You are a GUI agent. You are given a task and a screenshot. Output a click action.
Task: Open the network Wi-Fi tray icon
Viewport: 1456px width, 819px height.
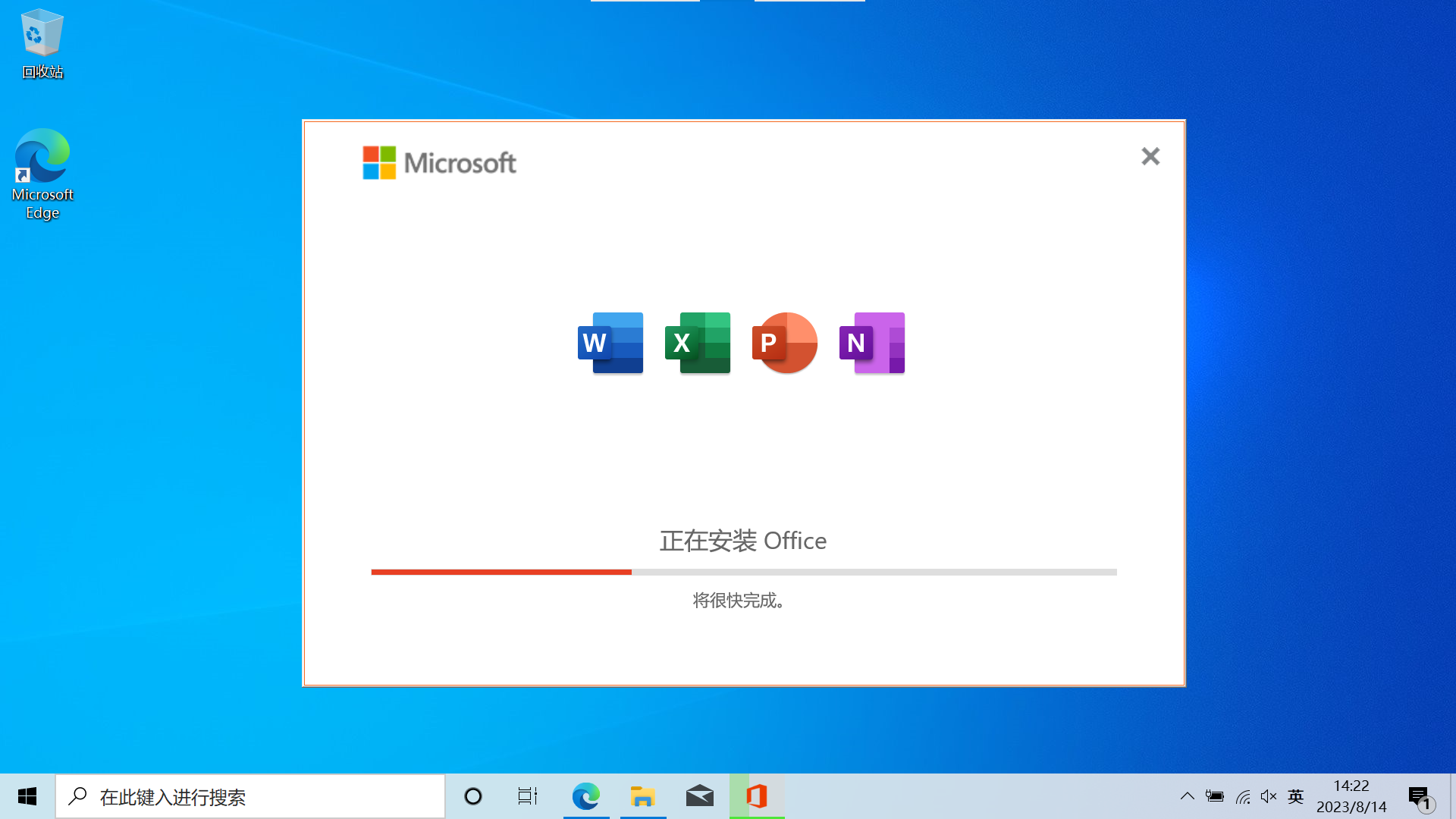[x=1243, y=796]
